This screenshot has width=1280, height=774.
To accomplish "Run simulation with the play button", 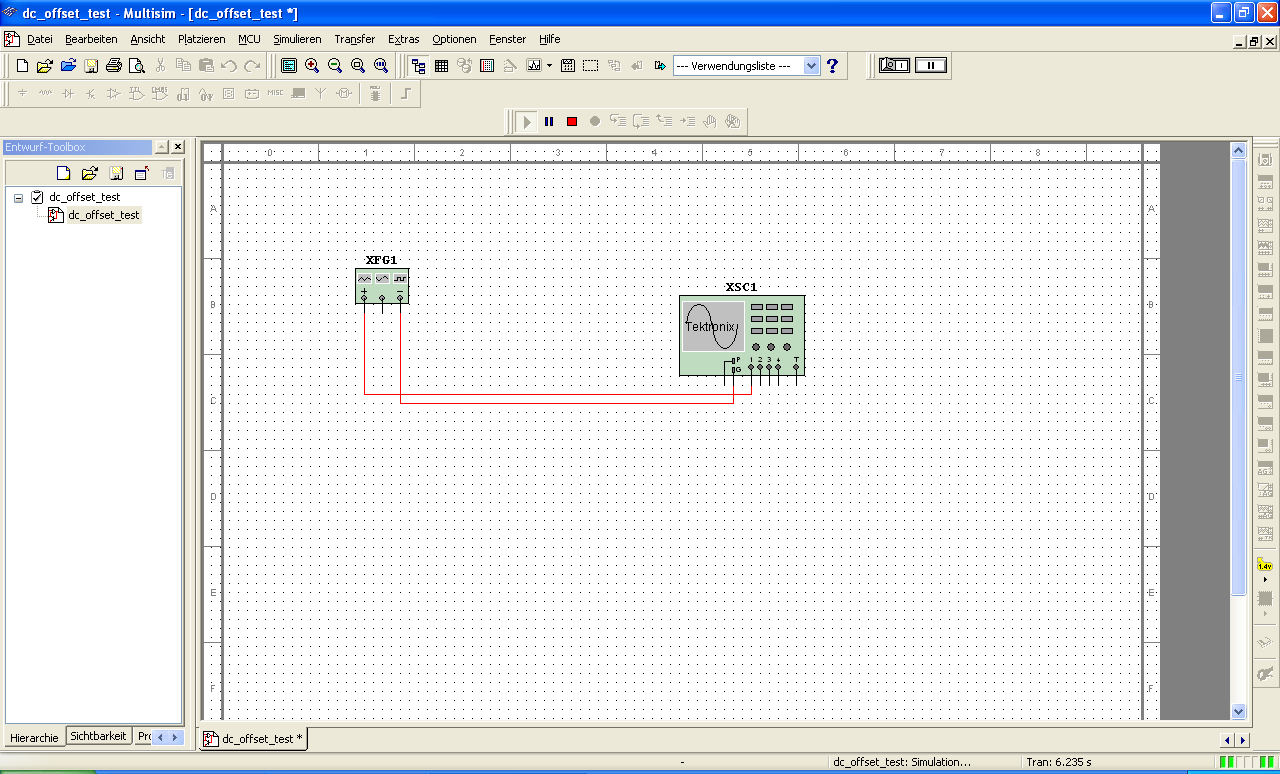I will (526, 121).
